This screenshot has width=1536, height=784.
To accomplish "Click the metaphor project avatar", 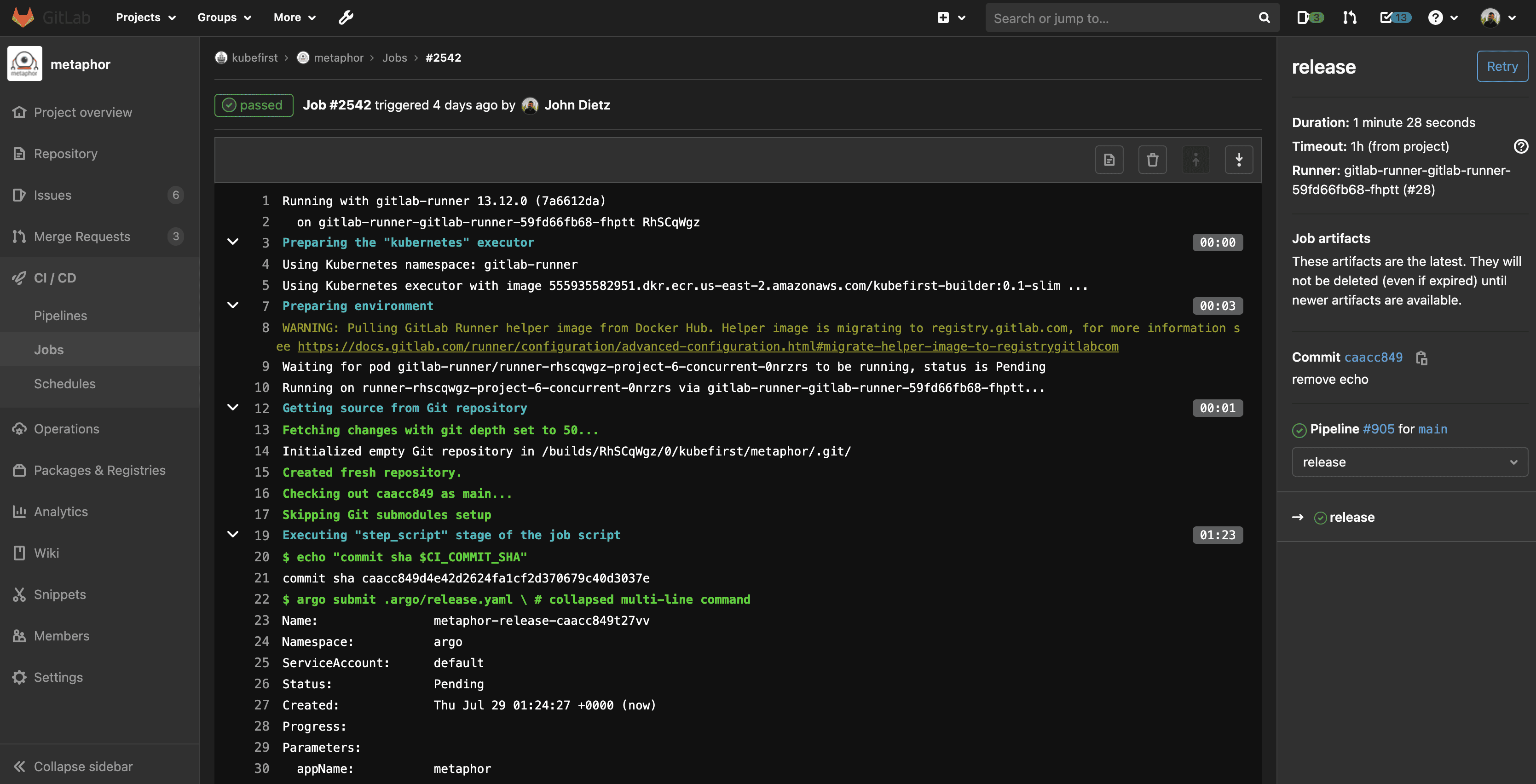I will click(24, 64).
